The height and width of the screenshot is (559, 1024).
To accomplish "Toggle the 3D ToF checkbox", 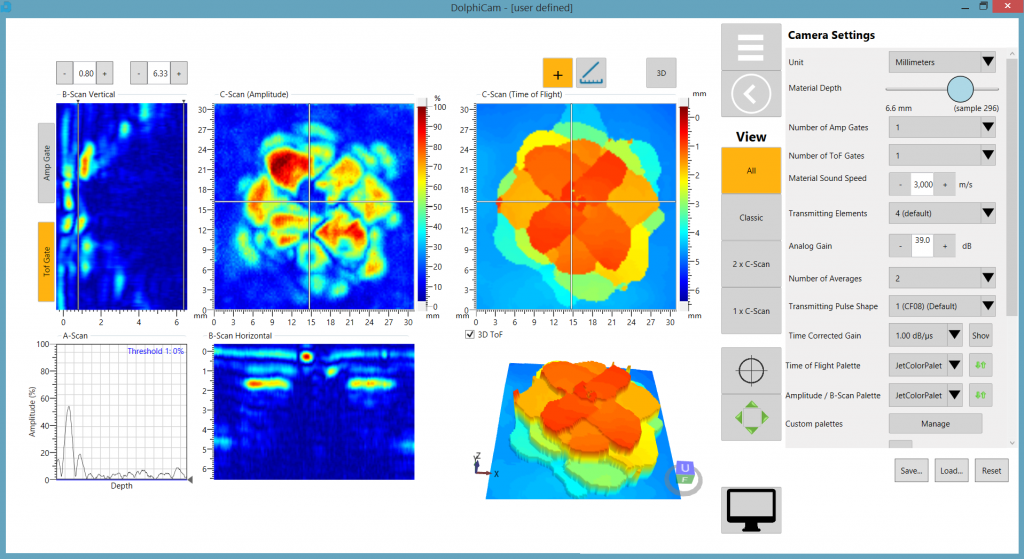I will click(470, 334).
